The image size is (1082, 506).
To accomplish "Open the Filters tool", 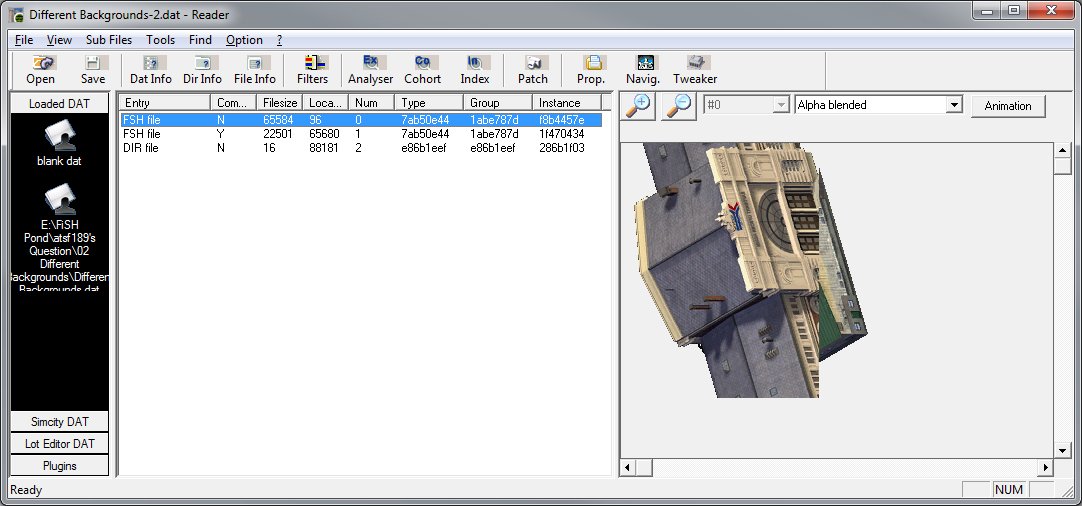I will click(x=313, y=70).
